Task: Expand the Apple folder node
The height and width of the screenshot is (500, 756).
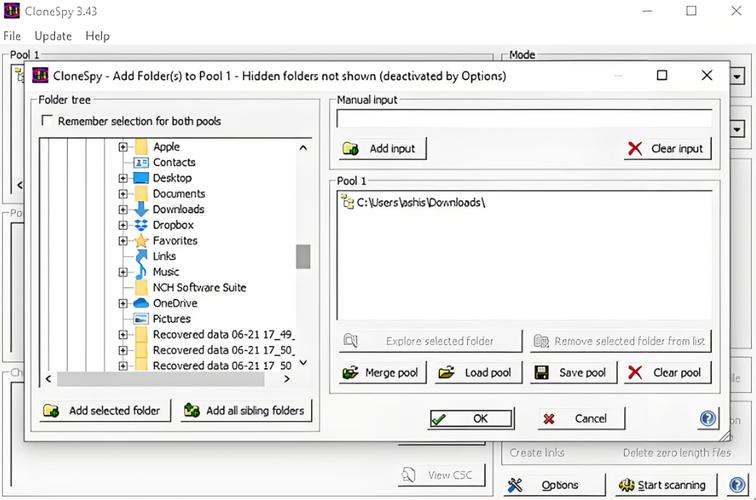Action: click(x=123, y=147)
